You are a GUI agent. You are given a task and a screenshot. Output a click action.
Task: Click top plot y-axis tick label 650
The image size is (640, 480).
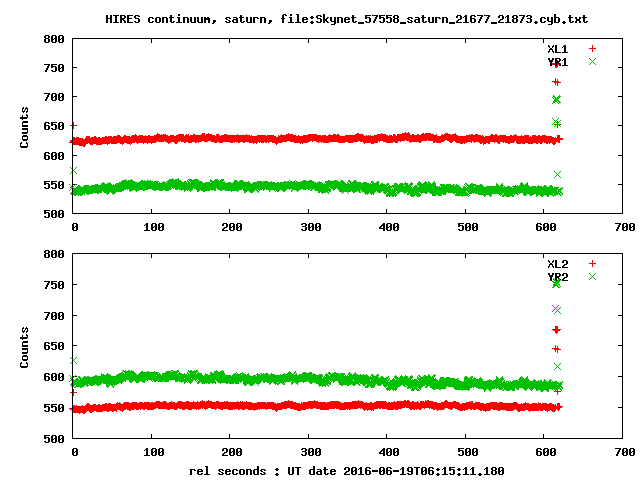pyautogui.click(x=54, y=126)
